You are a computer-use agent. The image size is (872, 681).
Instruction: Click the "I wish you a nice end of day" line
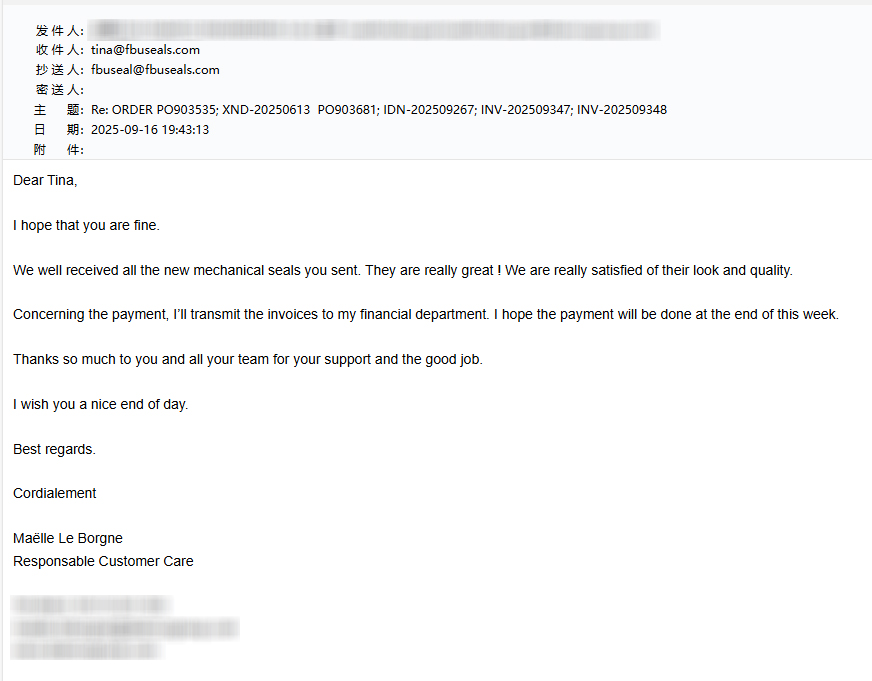click(100, 405)
